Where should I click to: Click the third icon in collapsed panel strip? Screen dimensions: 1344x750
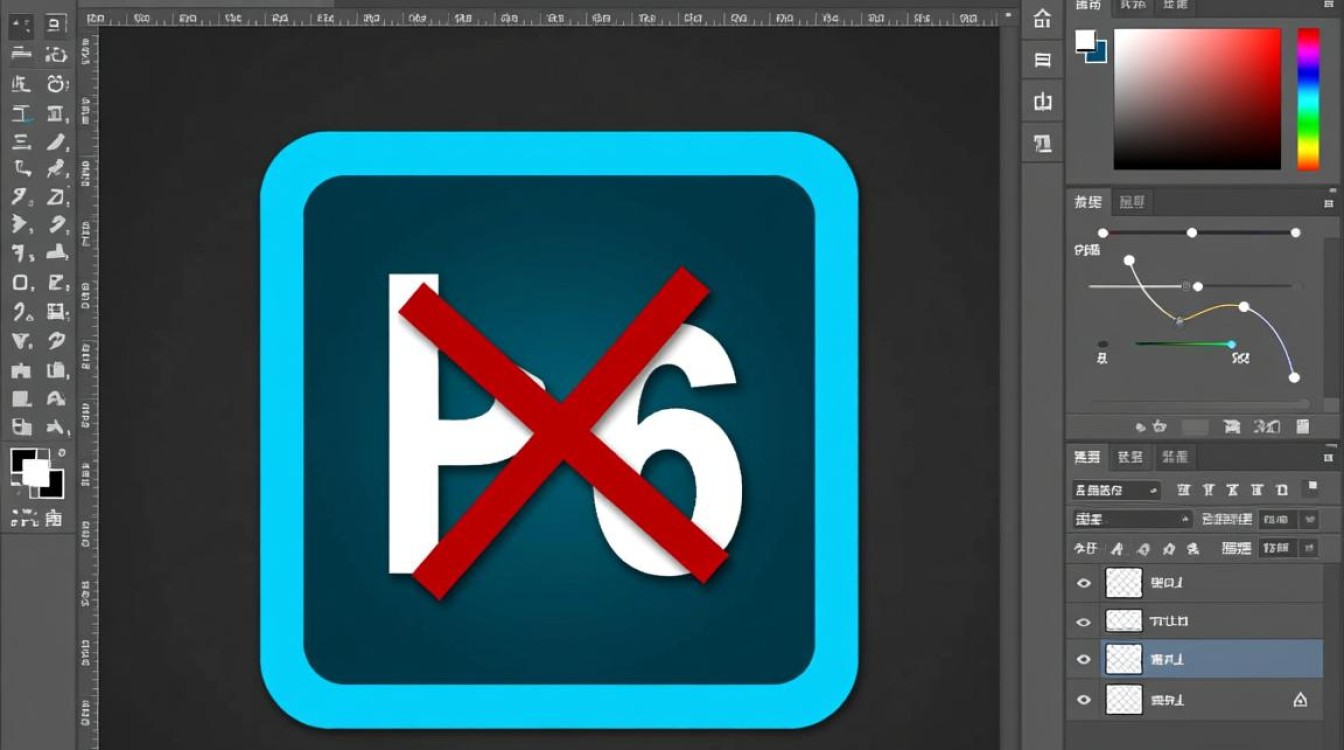(1042, 102)
